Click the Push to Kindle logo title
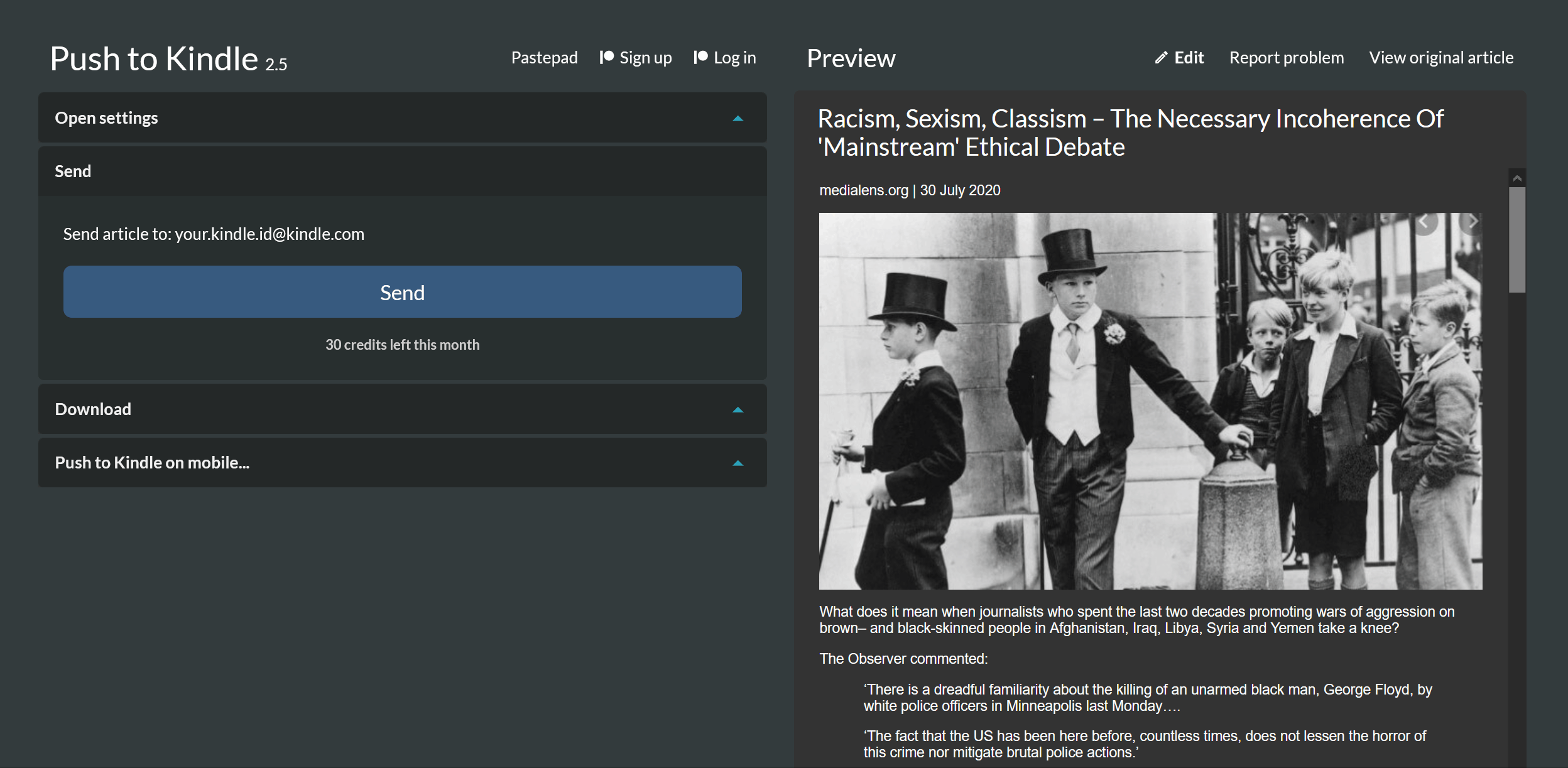The height and width of the screenshot is (768, 1568). pyautogui.click(x=168, y=59)
